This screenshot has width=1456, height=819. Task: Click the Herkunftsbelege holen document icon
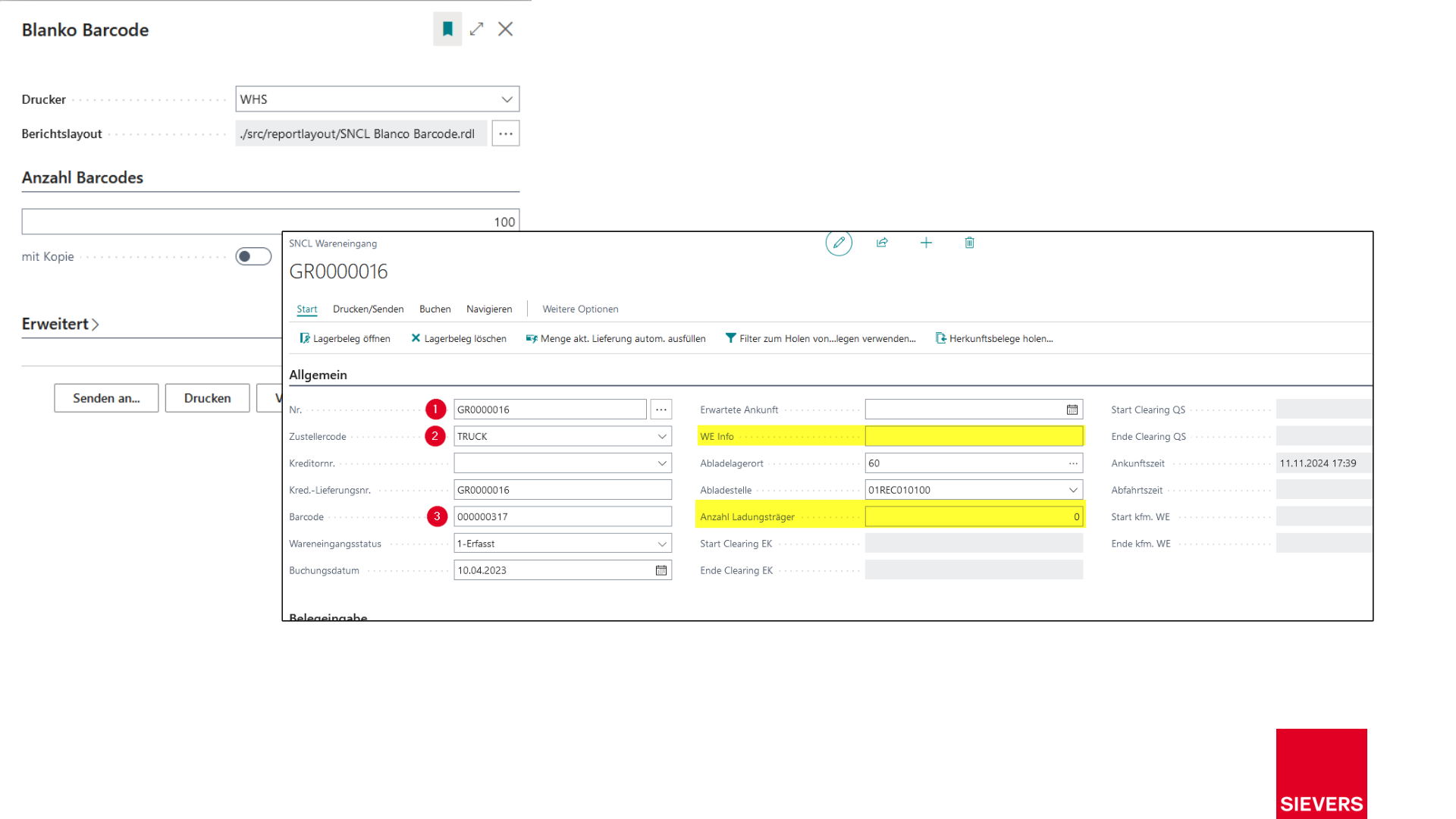(x=940, y=338)
